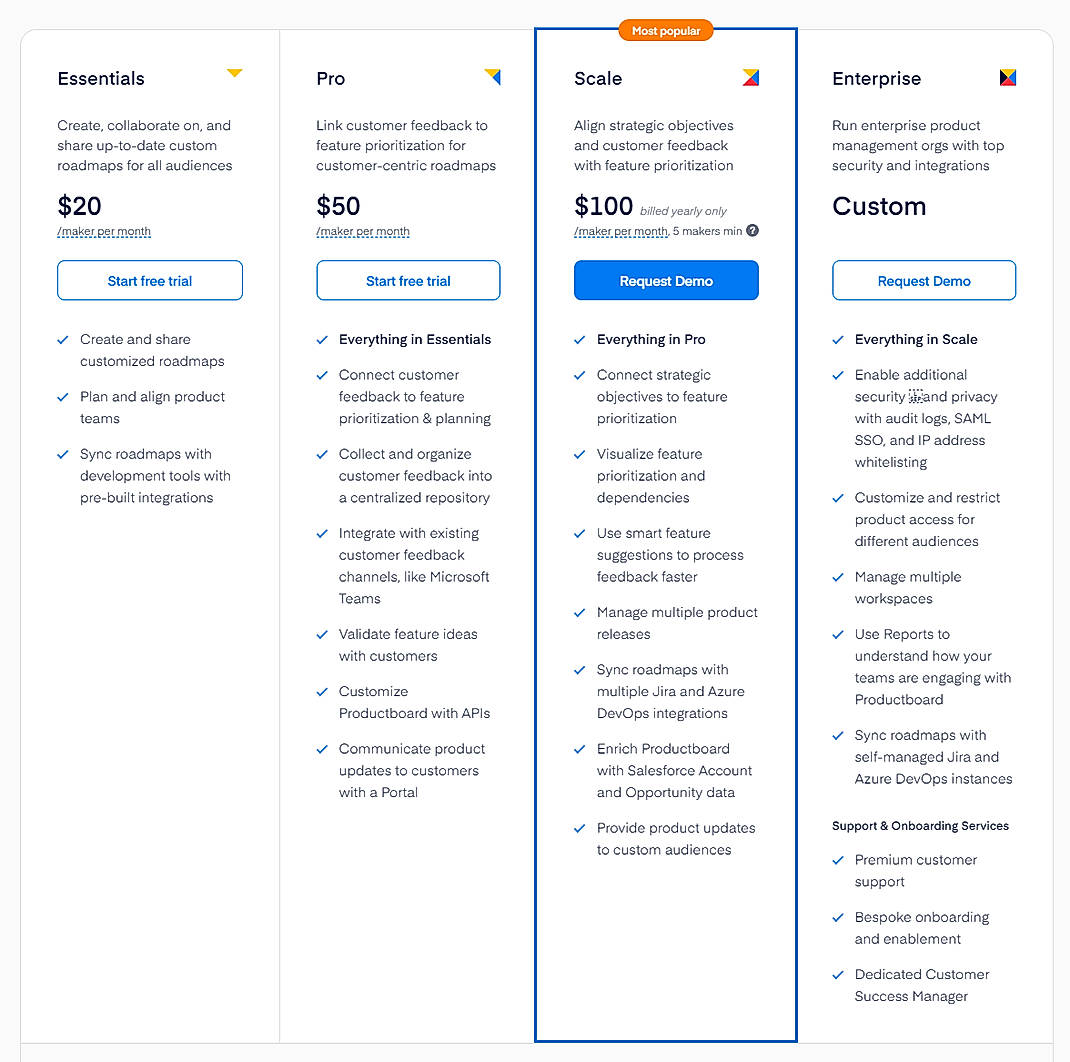This screenshot has height=1062, width=1070.
Task: Click the yellow Essentials plan logo icon
Action: click(235, 73)
